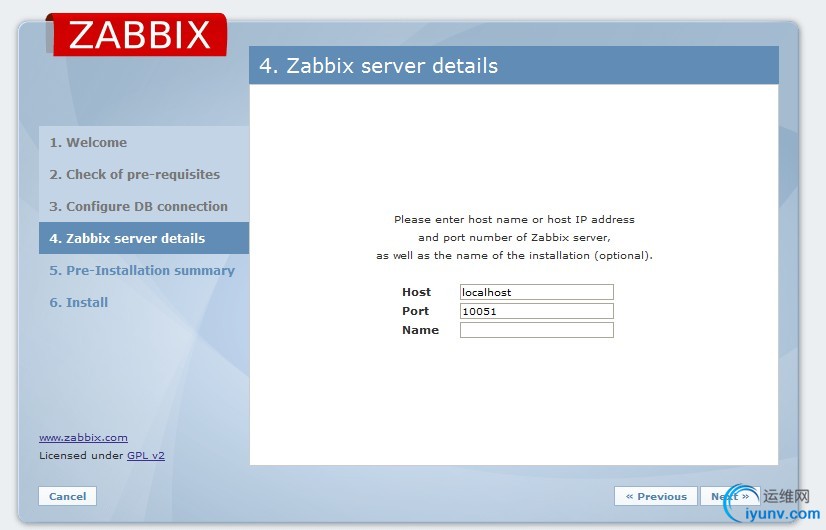The image size is (826, 530).
Task: Click the ZABBIX logo
Action: coord(137,35)
